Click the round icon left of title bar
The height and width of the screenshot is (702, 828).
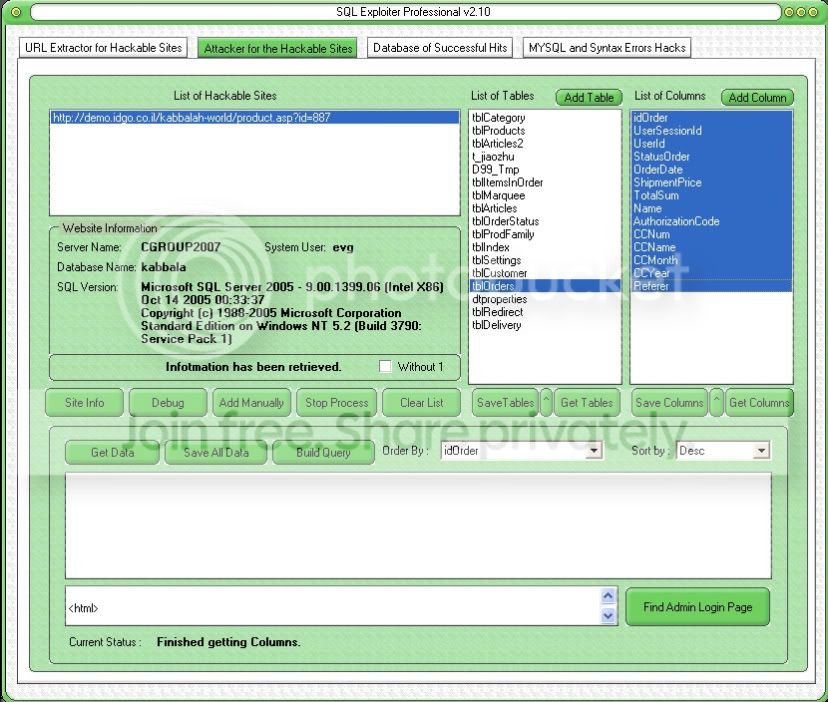tap(16, 12)
